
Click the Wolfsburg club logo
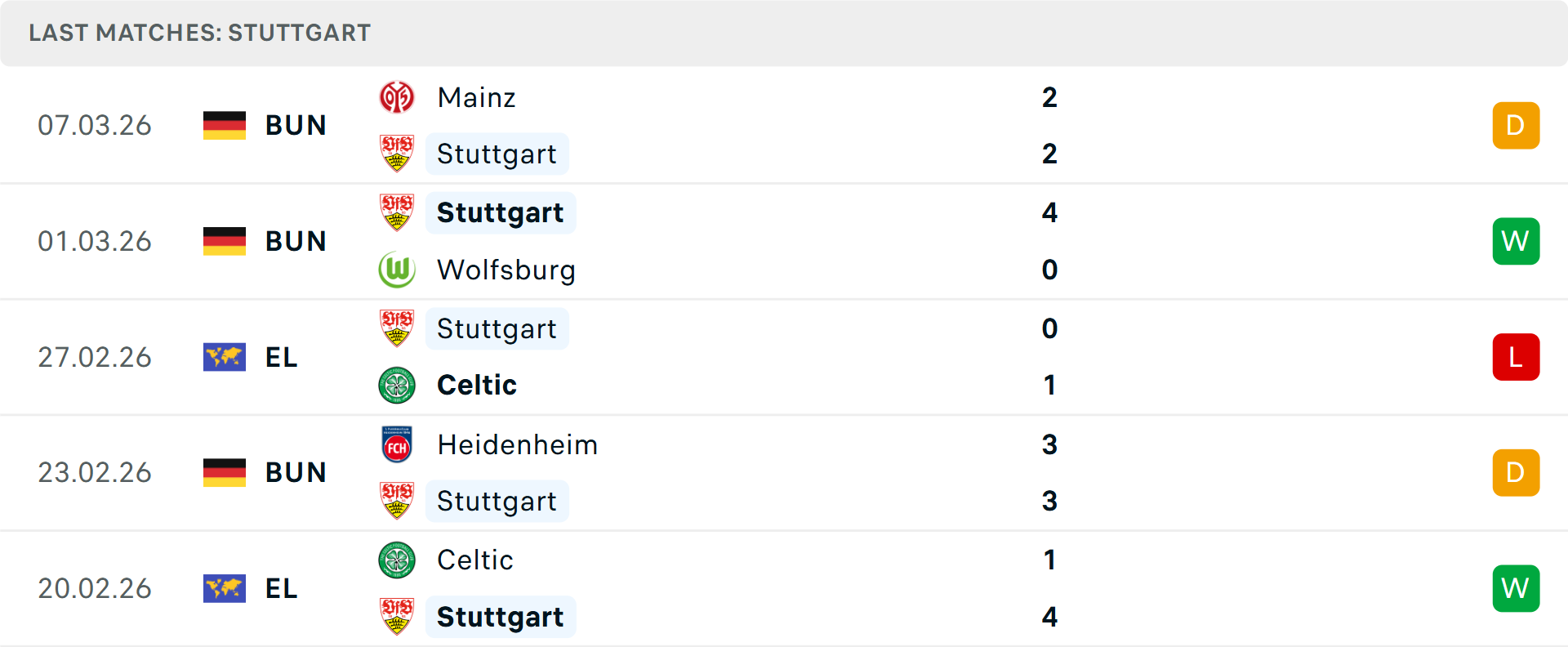click(x=397, y=270)
